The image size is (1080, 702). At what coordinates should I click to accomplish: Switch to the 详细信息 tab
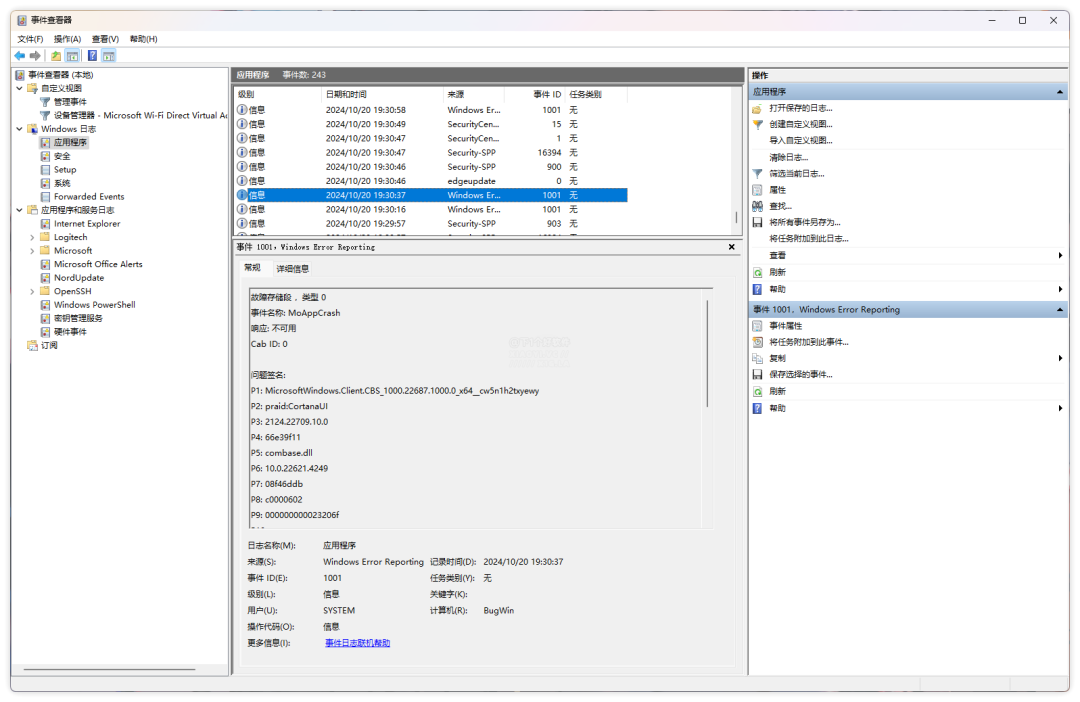[293, 269]
